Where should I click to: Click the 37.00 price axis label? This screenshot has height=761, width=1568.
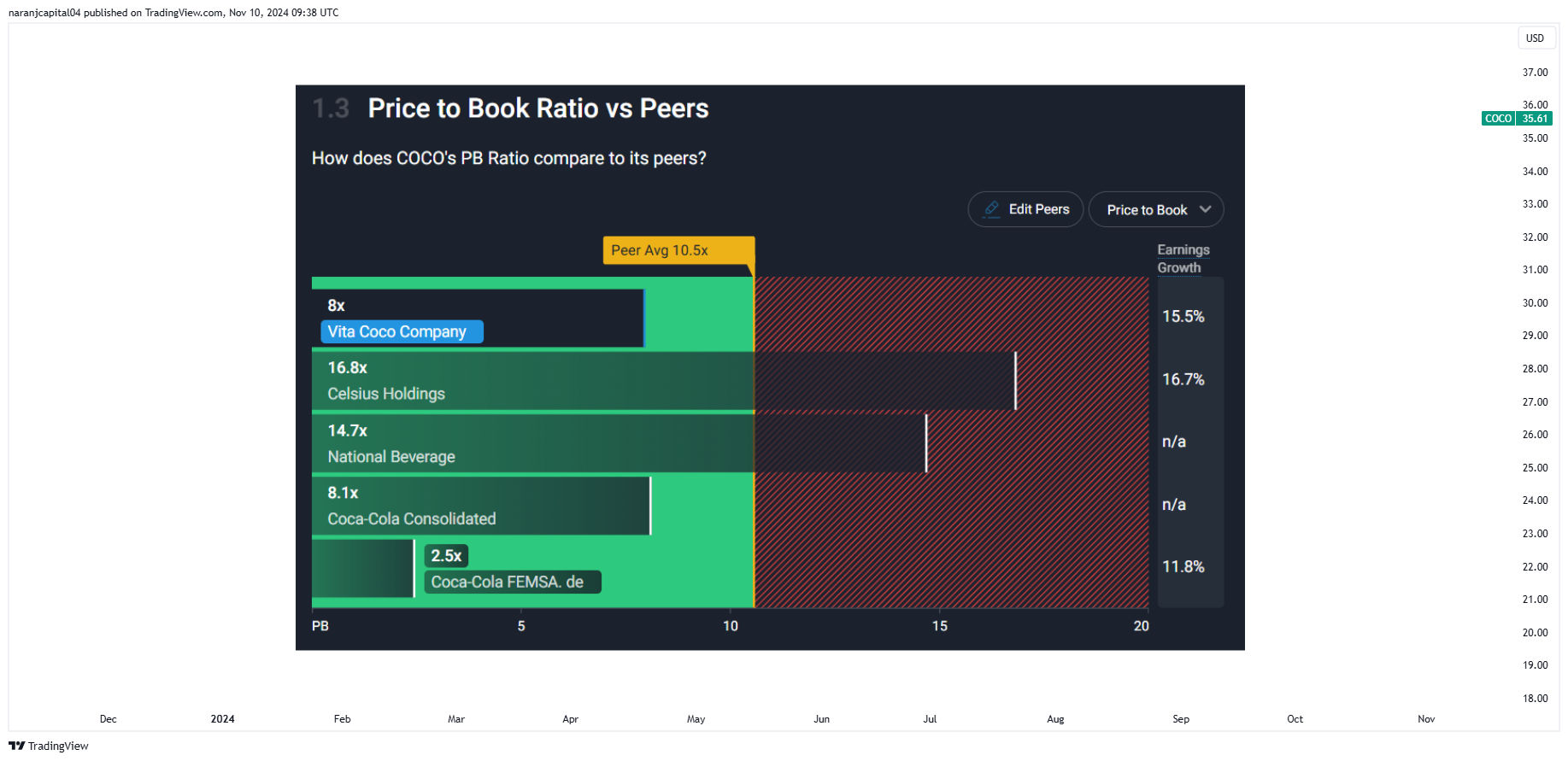click(1535, 73)
